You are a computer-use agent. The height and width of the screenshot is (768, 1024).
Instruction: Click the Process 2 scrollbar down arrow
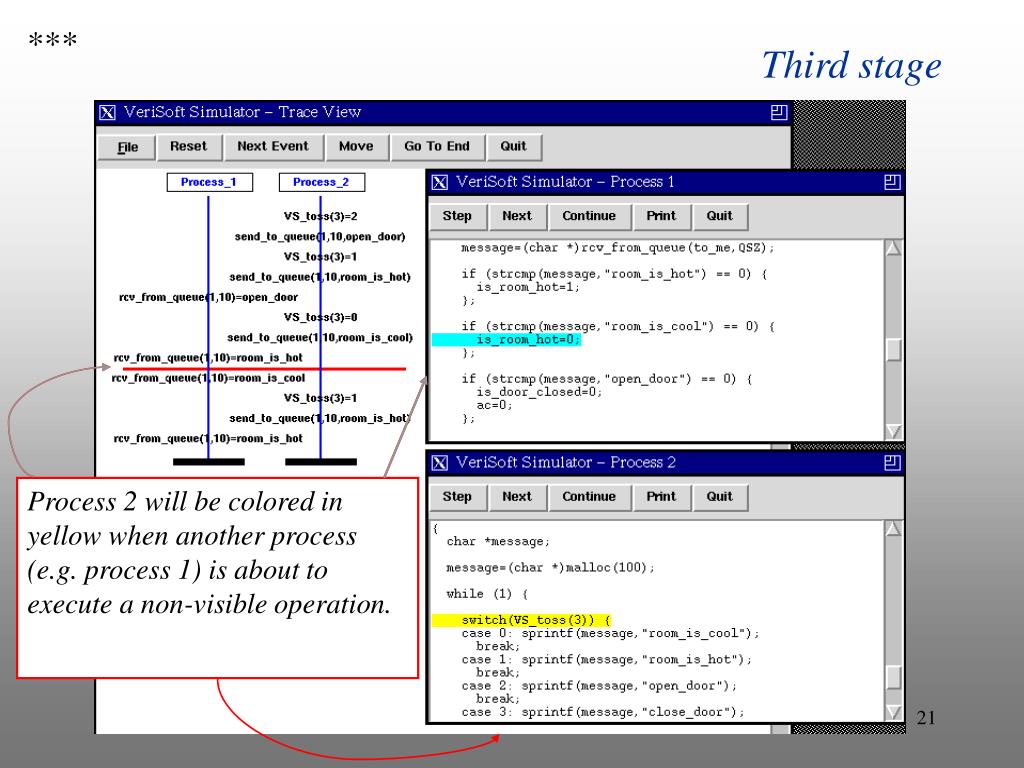click(893, 712)
